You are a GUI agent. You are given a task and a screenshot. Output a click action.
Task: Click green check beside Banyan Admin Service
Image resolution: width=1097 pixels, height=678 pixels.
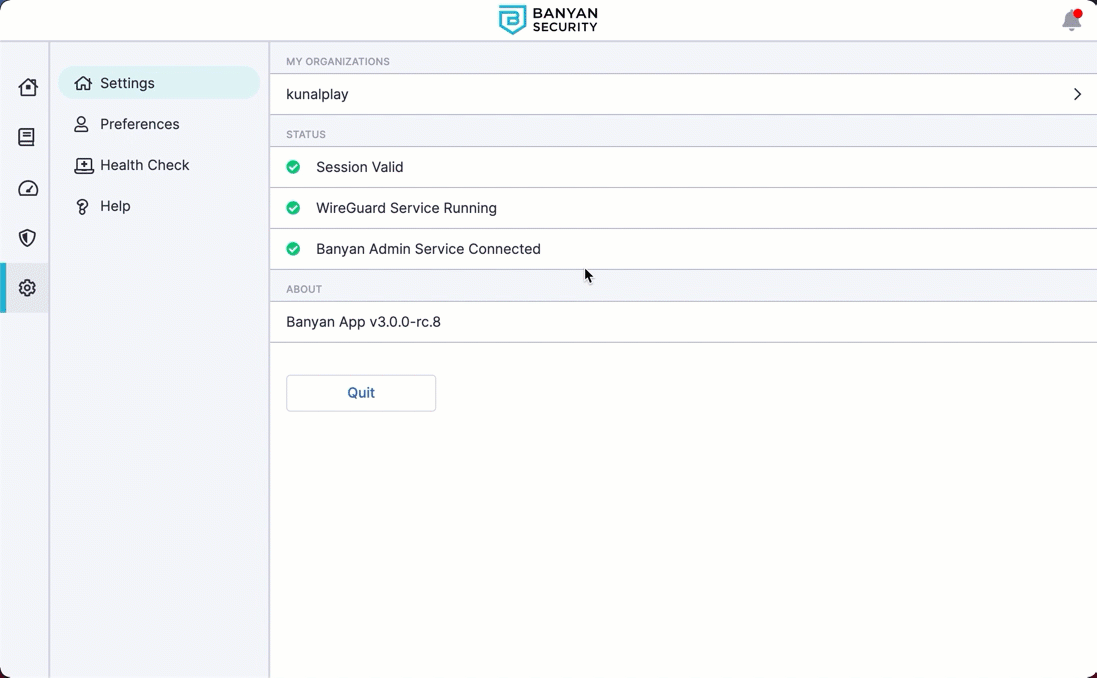point(293,249)
